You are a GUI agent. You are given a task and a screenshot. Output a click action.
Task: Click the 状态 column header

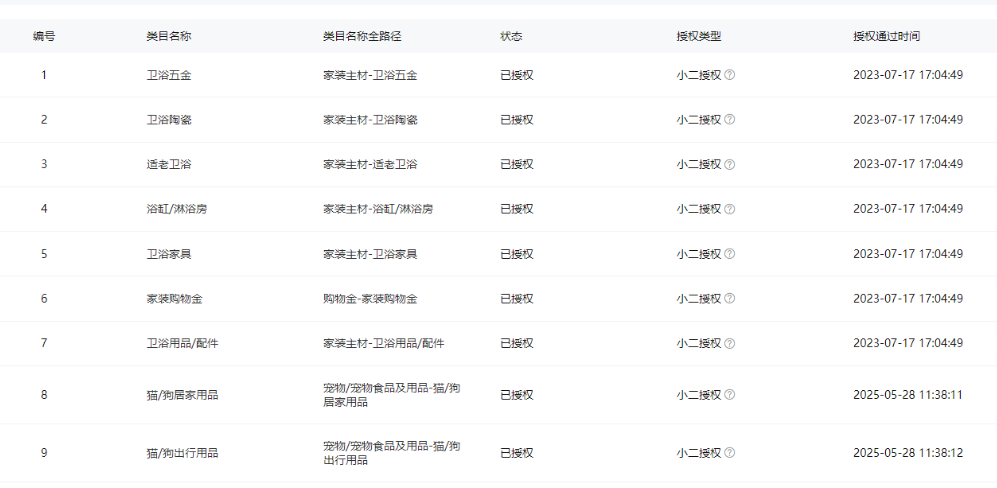click(511, 36)
